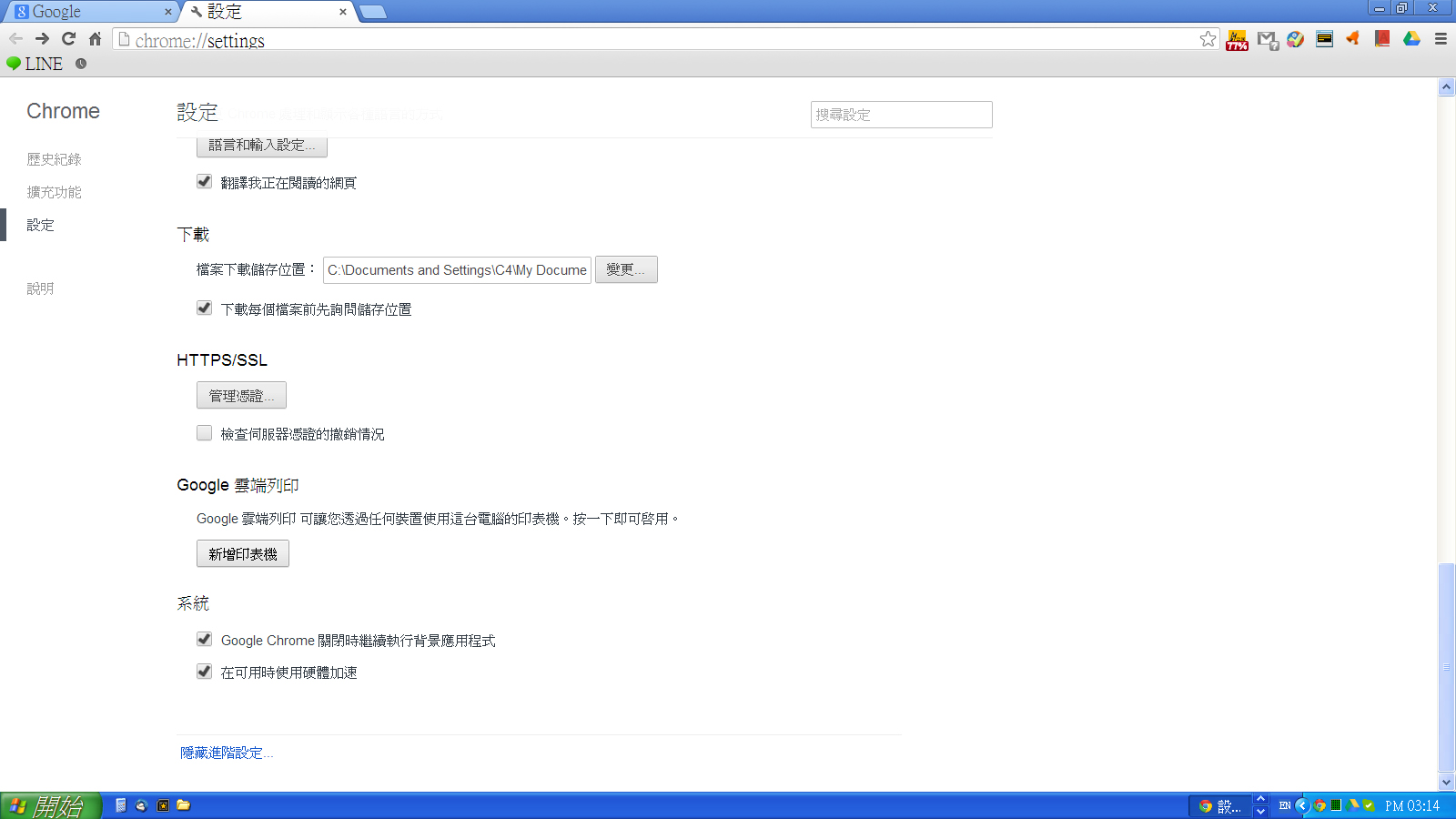The image size is (1456, 819).
Task: Click the page scrollbar down arrow
Action: click(x=1446, y=782)
